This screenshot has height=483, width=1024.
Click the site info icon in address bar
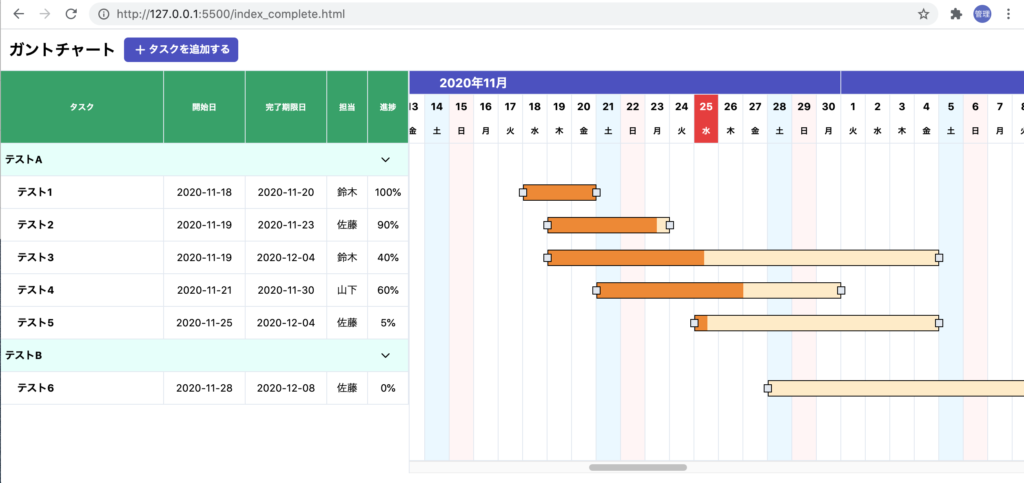tap(104, 14)
